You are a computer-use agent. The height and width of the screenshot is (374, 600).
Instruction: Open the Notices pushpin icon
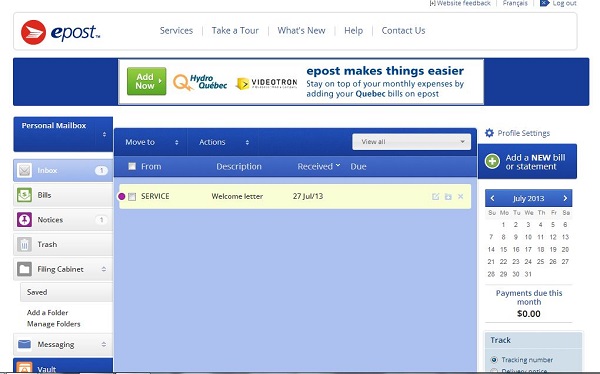click(24, 220)
